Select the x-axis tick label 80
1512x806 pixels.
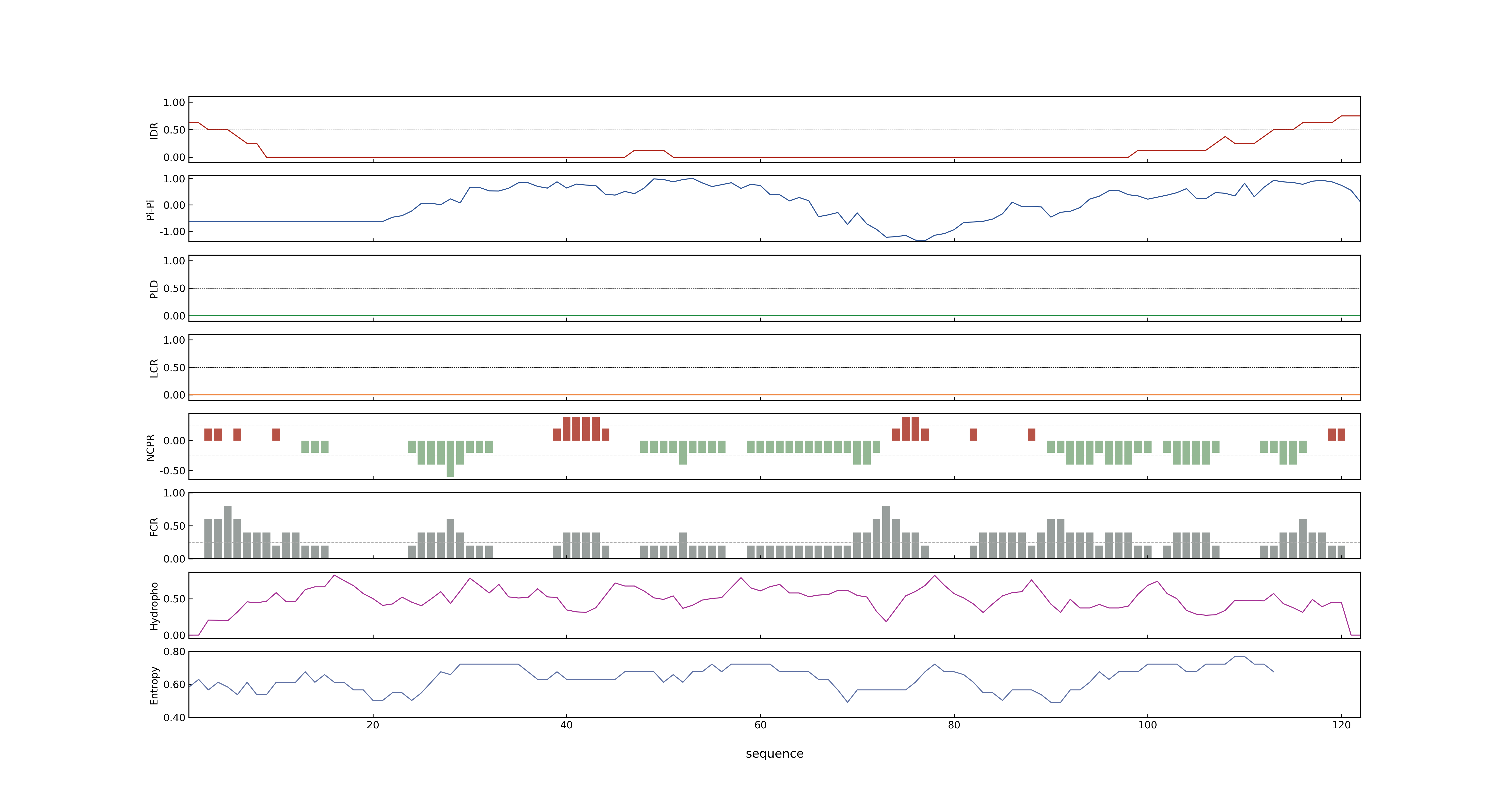(x=954, y=725)
